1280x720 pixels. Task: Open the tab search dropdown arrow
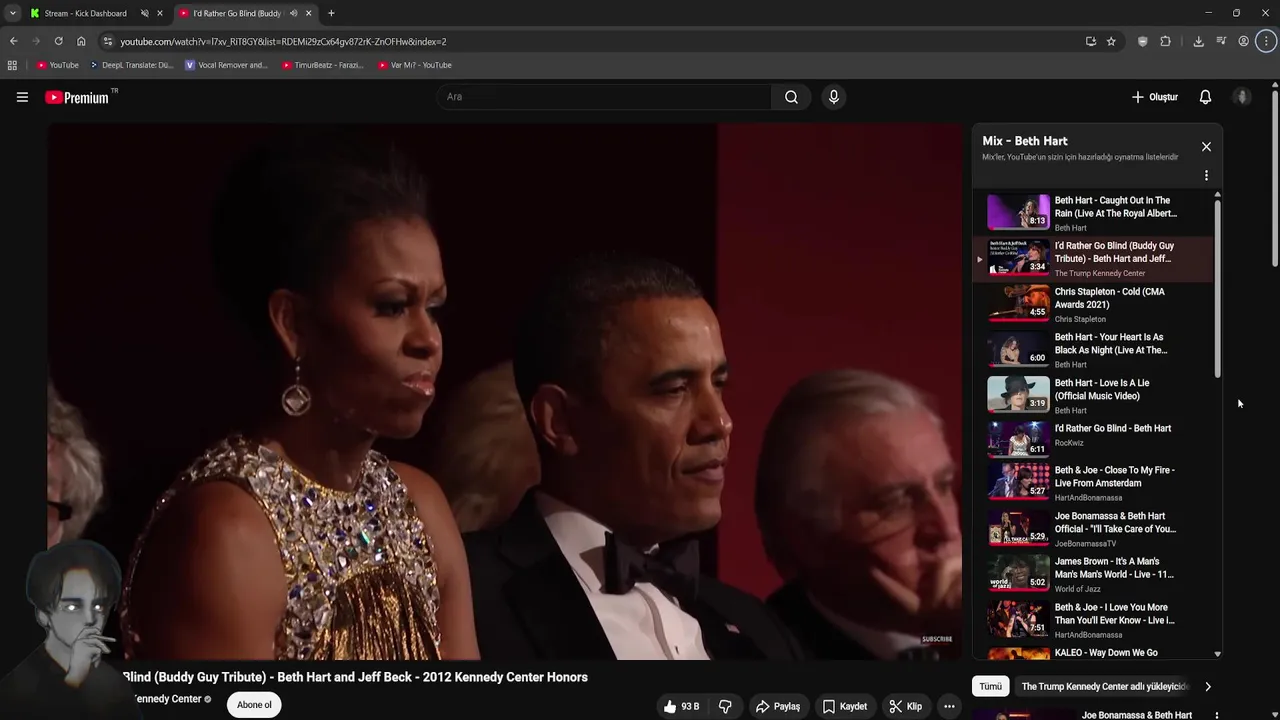tap(12, 13)
